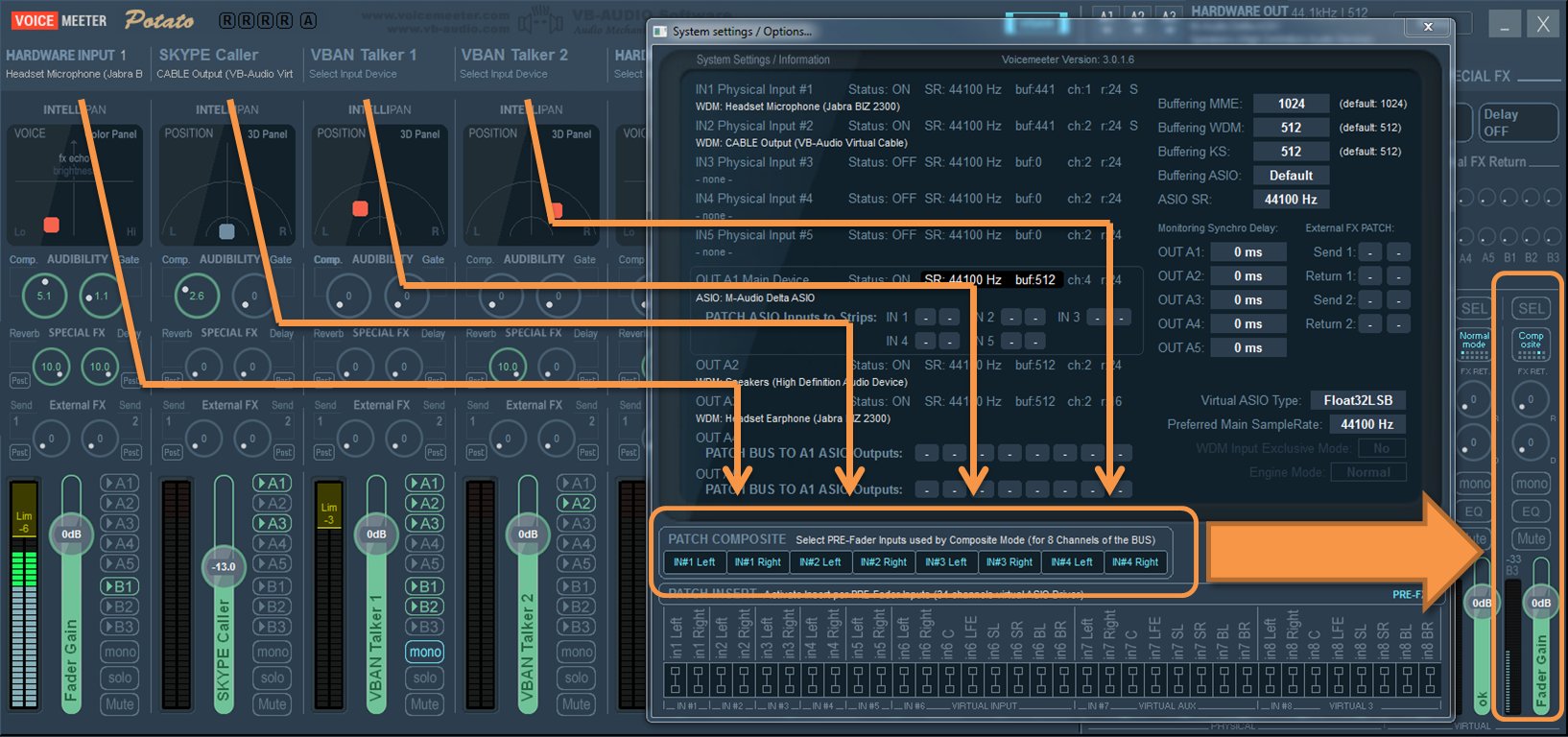The height and width of the screenshot is (737, 1568).
Task: Click the "ASIO: M-Audio Delta ASIO" device line
Action: coord(755,297)
